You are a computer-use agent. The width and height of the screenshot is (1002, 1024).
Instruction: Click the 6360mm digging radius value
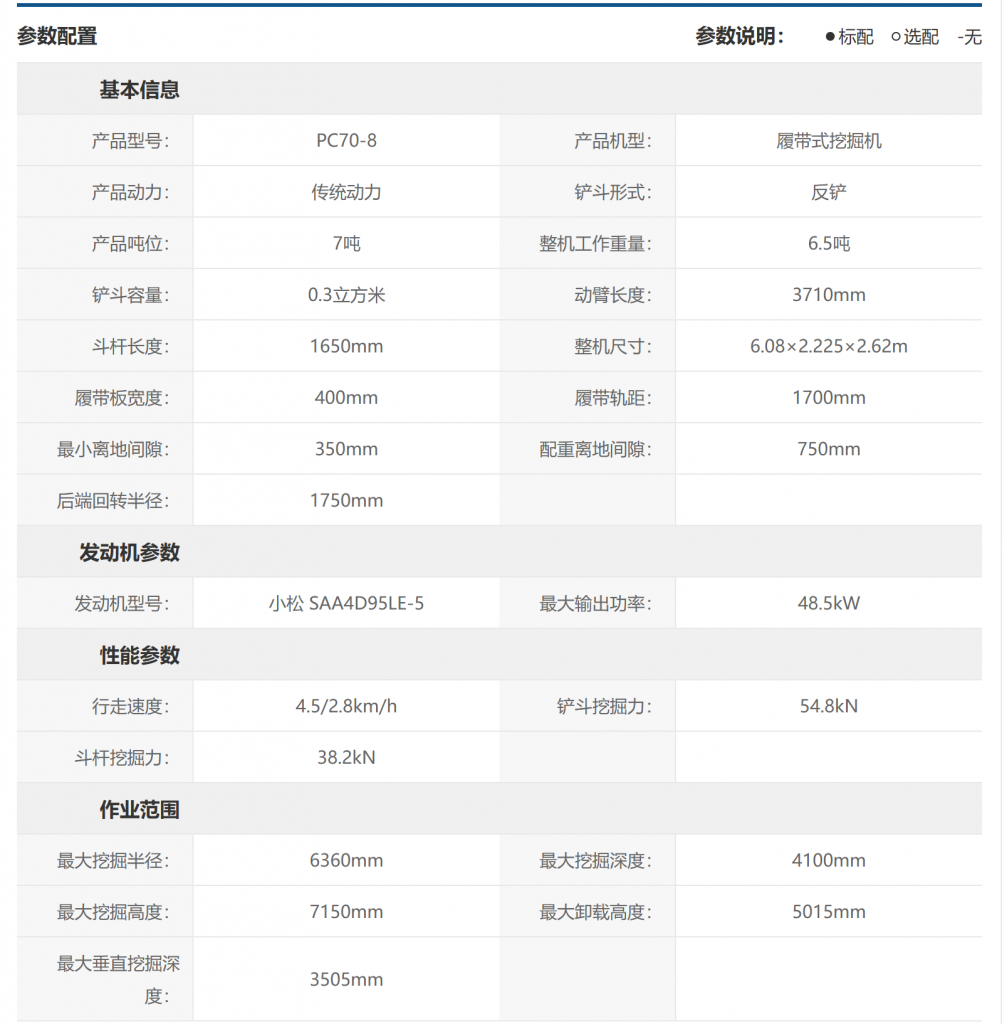[x=346, y=861]
